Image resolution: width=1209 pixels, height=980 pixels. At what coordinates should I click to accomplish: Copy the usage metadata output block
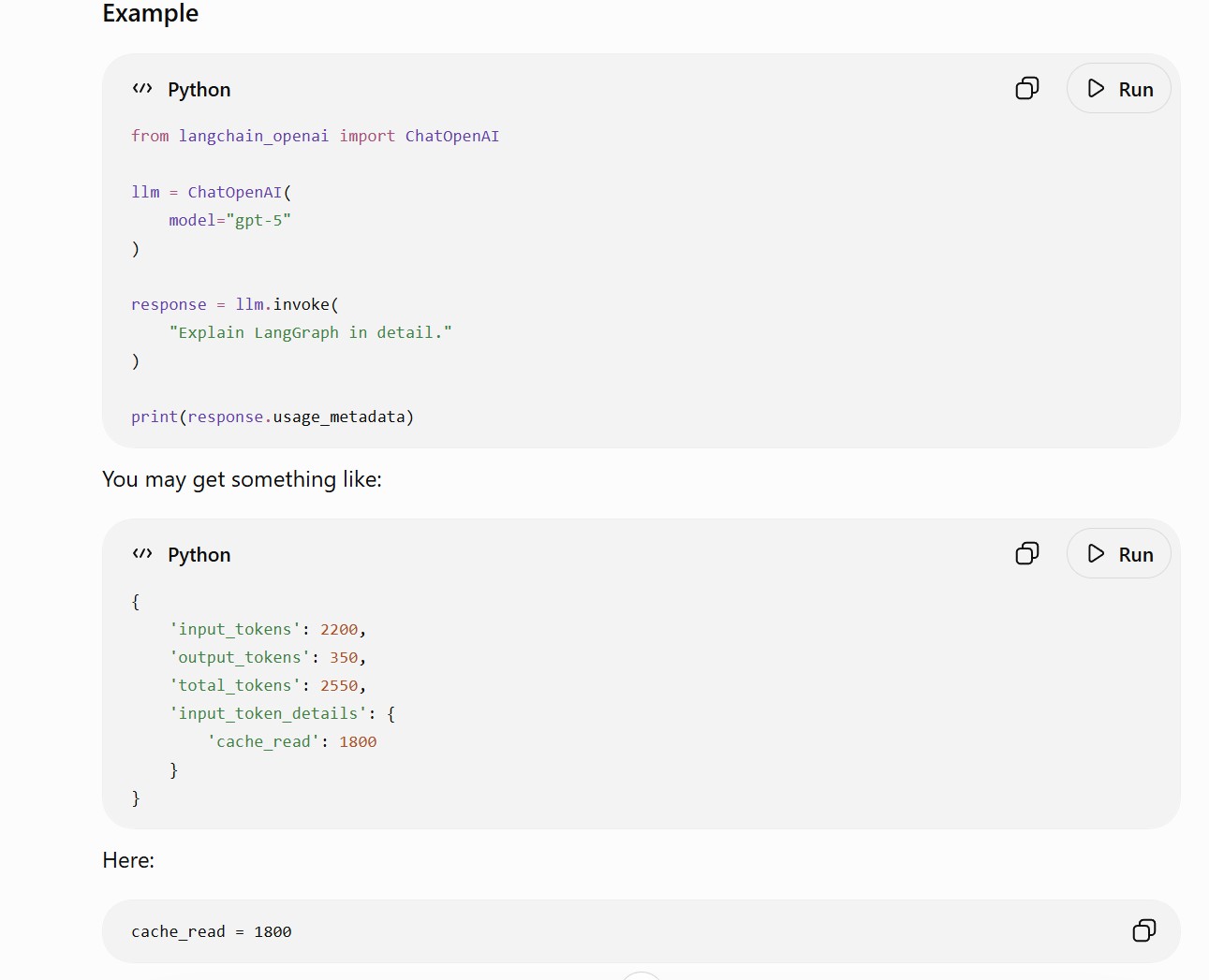(x=1027, y=554)
